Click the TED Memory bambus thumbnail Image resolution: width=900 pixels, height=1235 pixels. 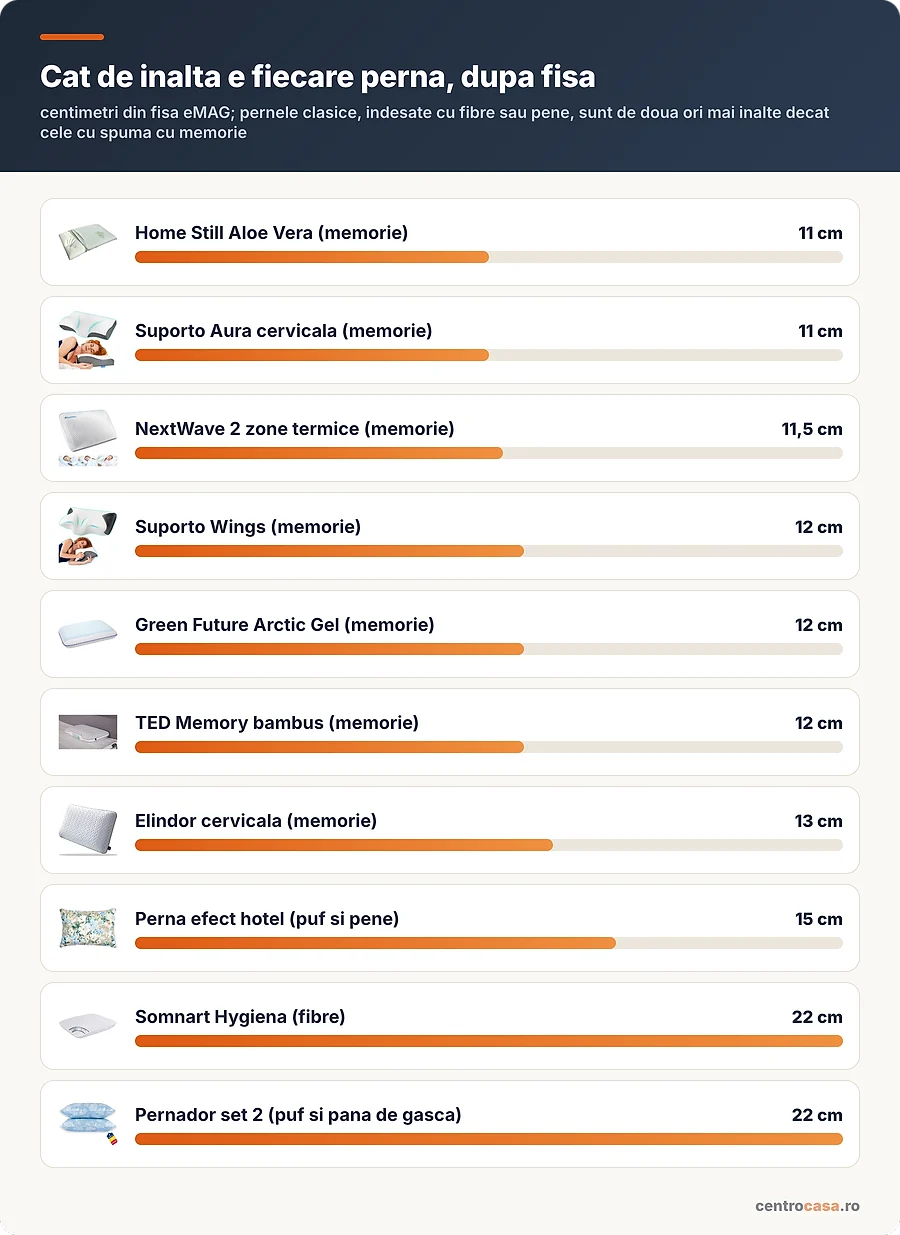[x=88, y=732]
